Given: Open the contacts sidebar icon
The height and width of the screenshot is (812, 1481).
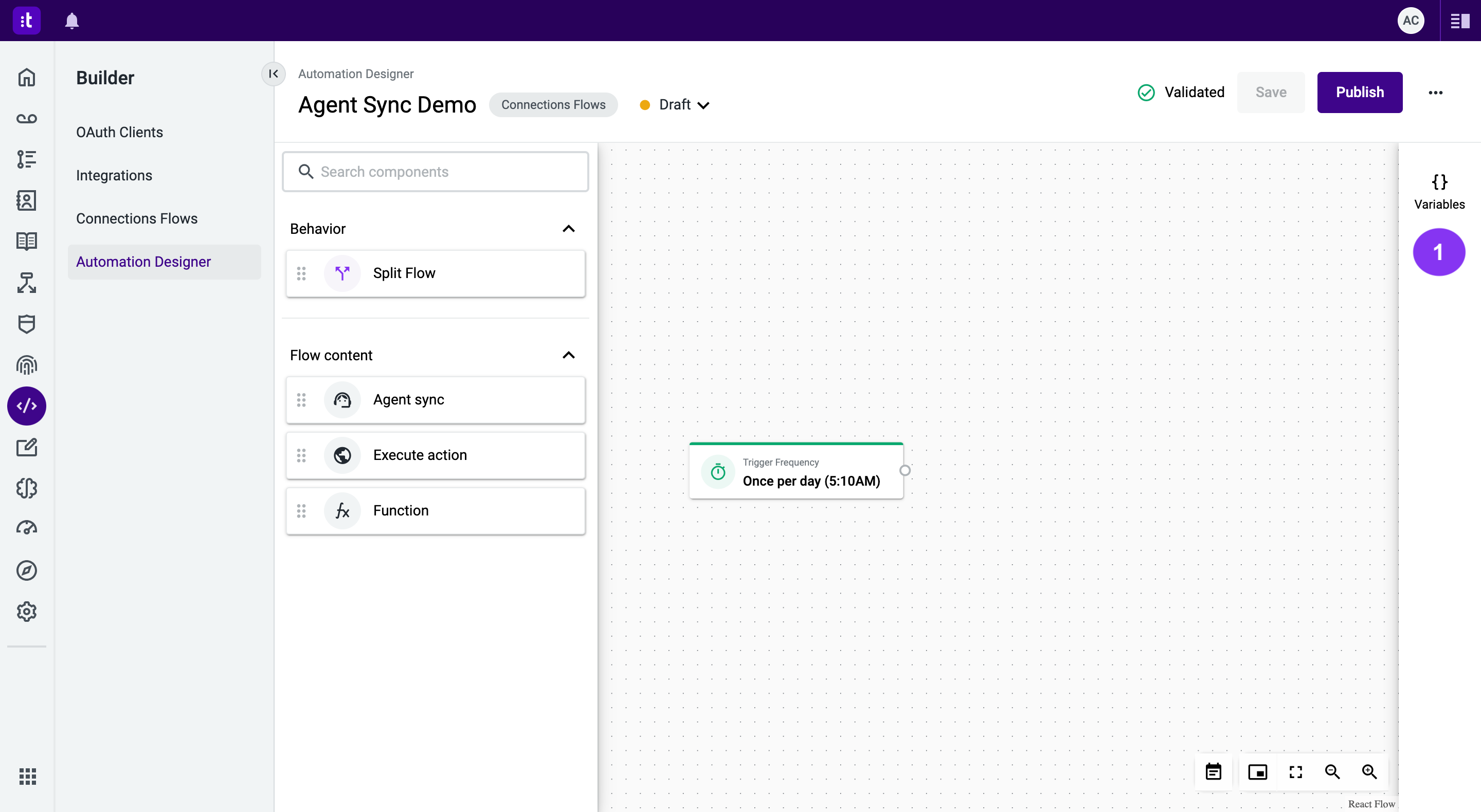Looking at the screenshot, I should pos(26,200).
